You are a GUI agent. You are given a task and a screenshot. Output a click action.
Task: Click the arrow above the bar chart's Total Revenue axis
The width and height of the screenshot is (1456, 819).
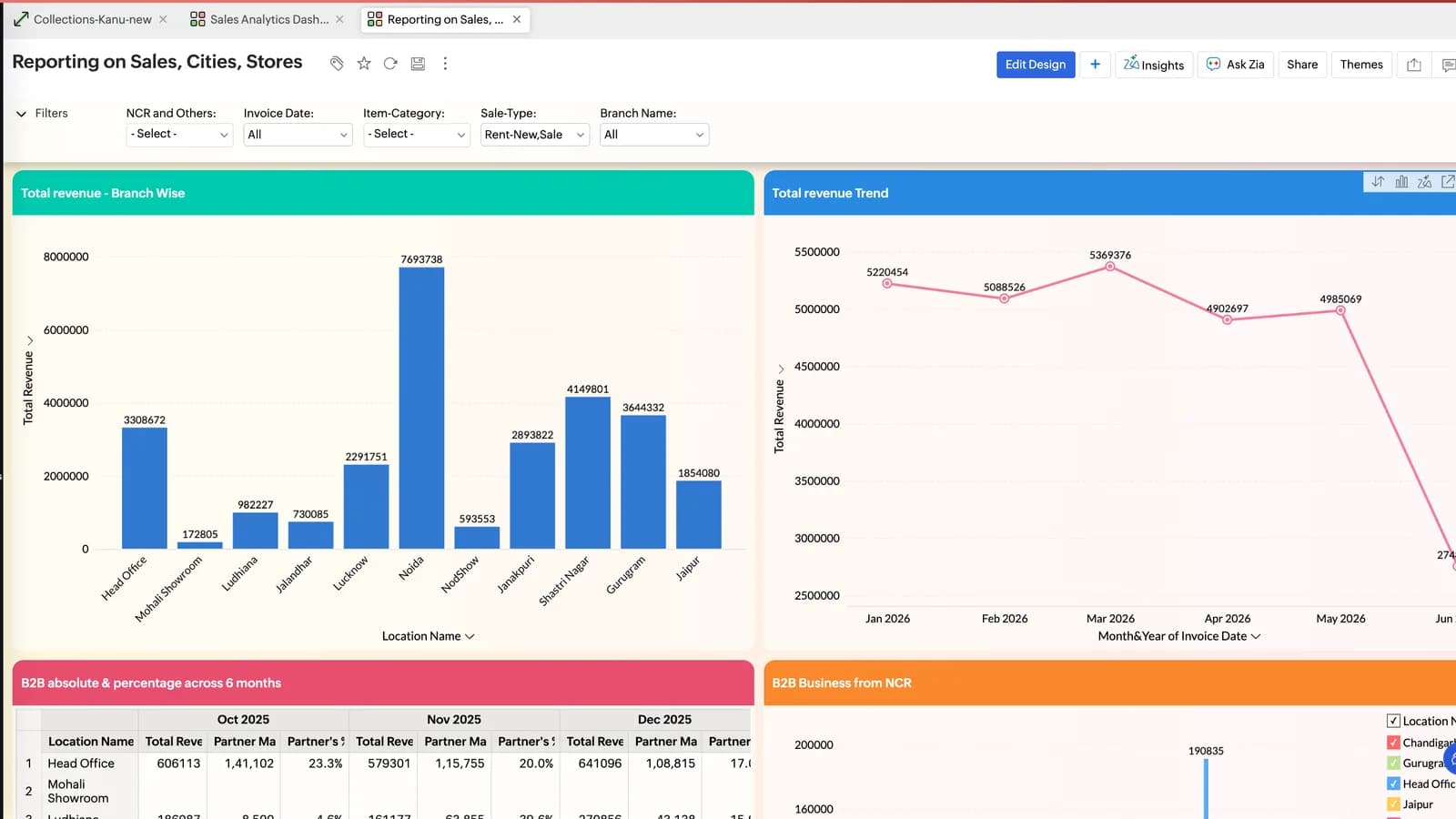point(29,340)
